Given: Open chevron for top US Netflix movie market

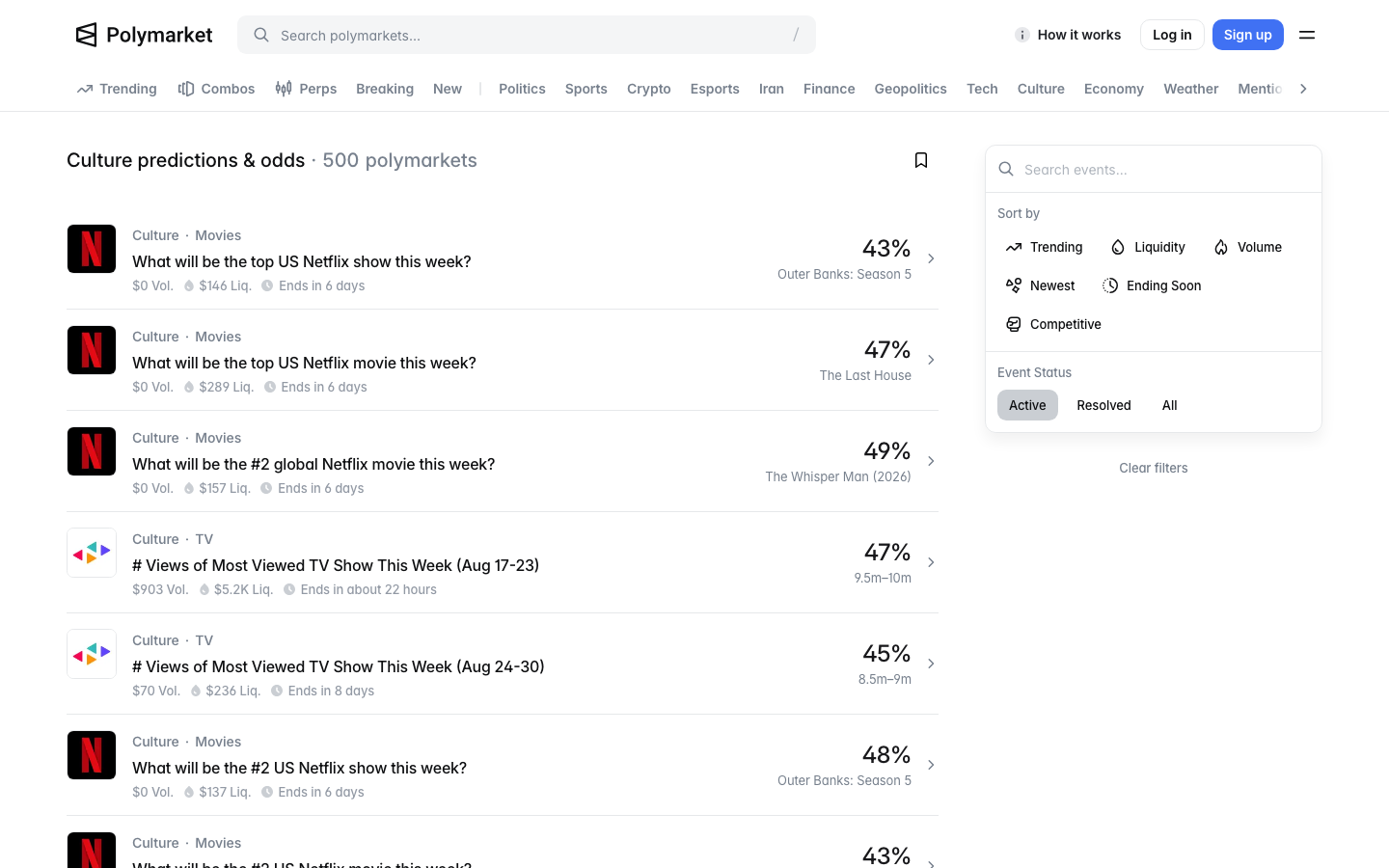Looking at the screenshot, I should click(x=931, y=360).
